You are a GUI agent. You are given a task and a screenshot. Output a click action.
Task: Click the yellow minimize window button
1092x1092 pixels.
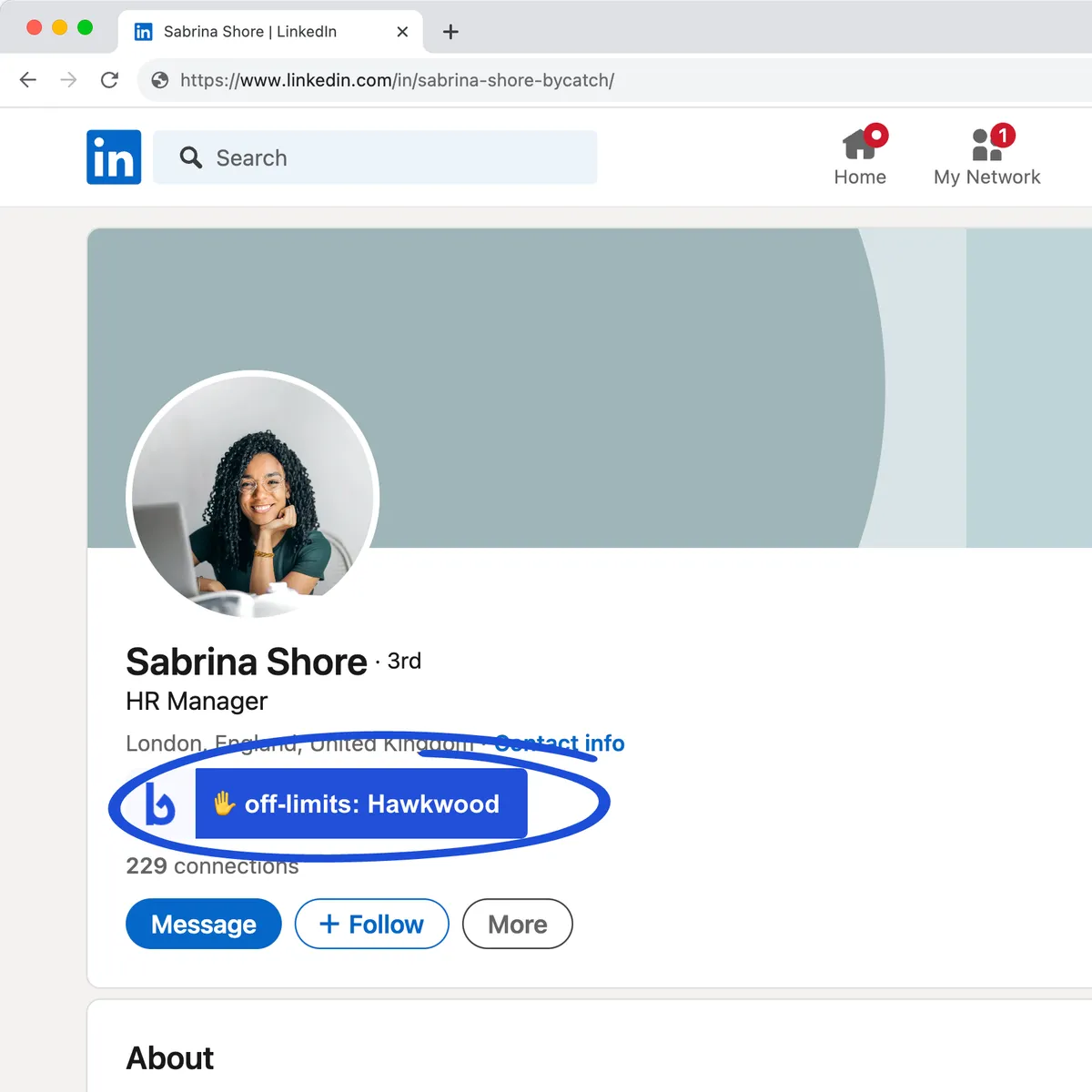[60, 27]
